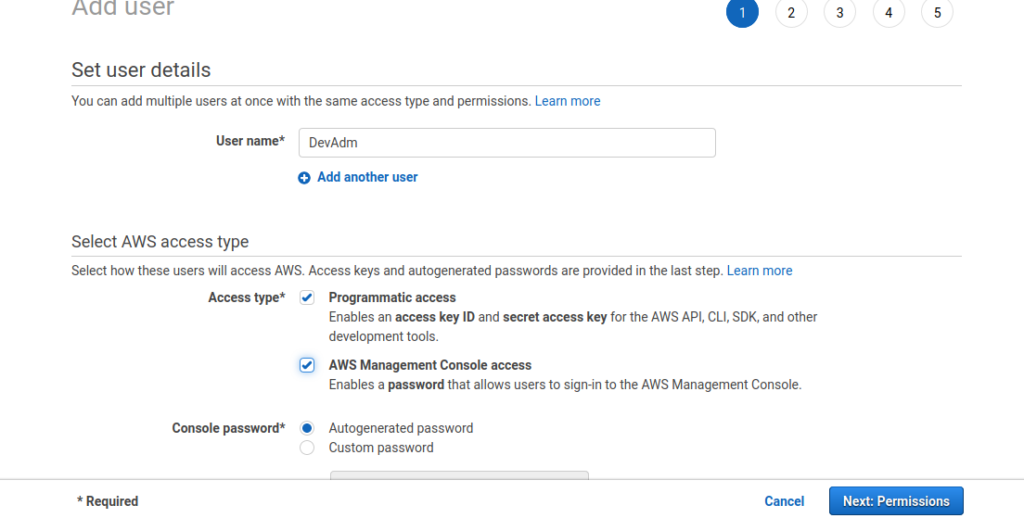Viewport: 1024px width, 518px height.
Task: Click the AWS Management Console access label
Action: (x=430, y=365)
